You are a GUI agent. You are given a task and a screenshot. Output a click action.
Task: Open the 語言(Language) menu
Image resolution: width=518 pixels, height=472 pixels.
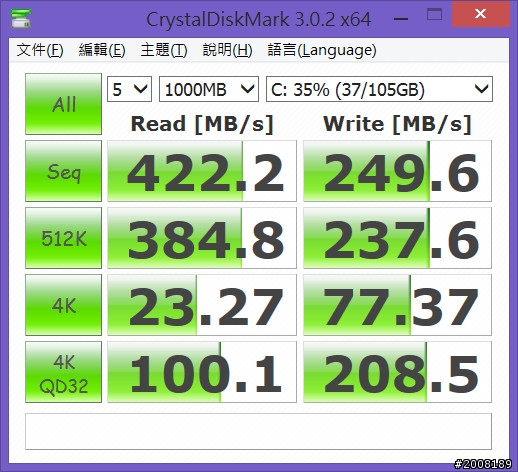[322, 51]
